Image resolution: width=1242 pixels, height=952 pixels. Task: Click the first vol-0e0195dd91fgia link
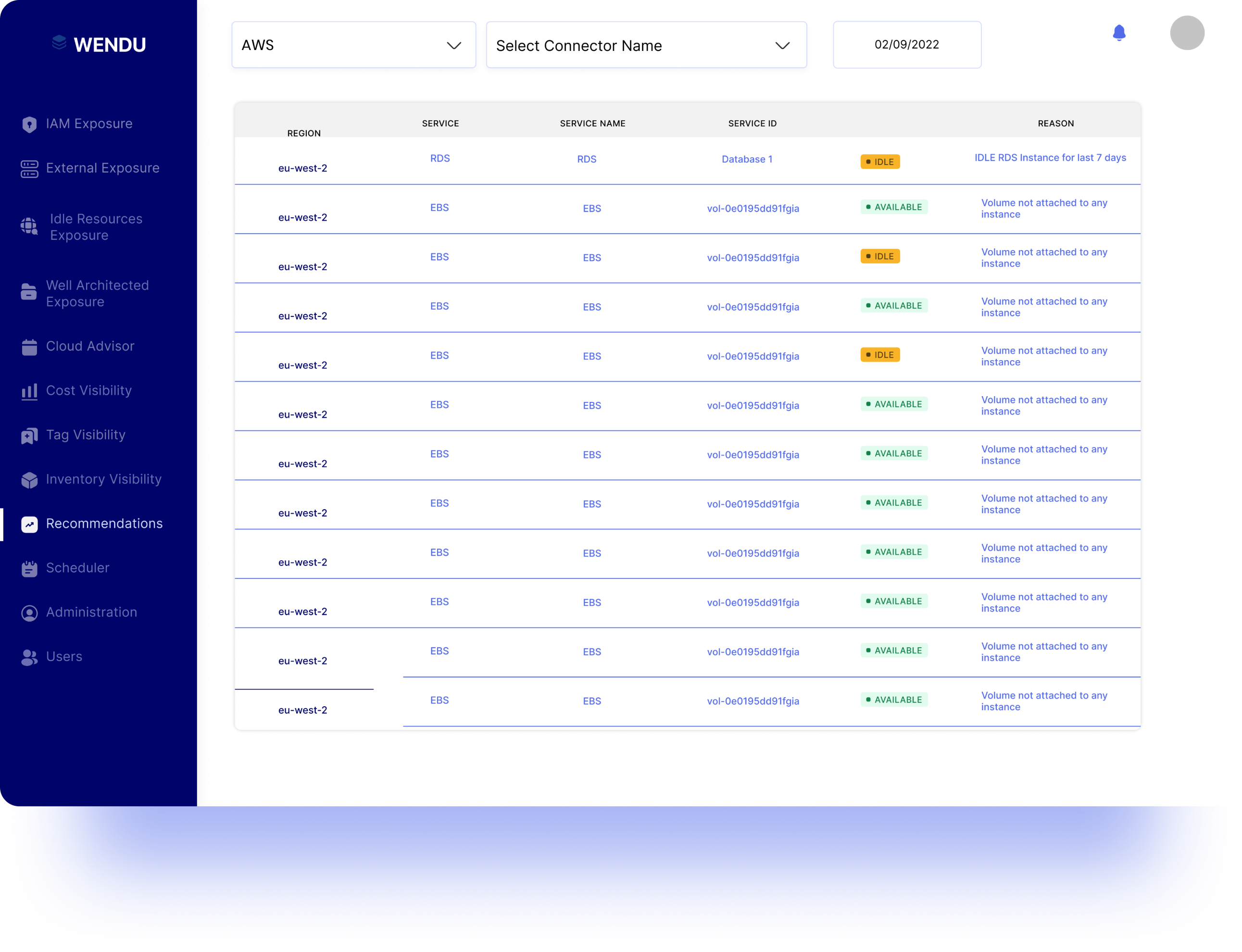tap(753, 208)
